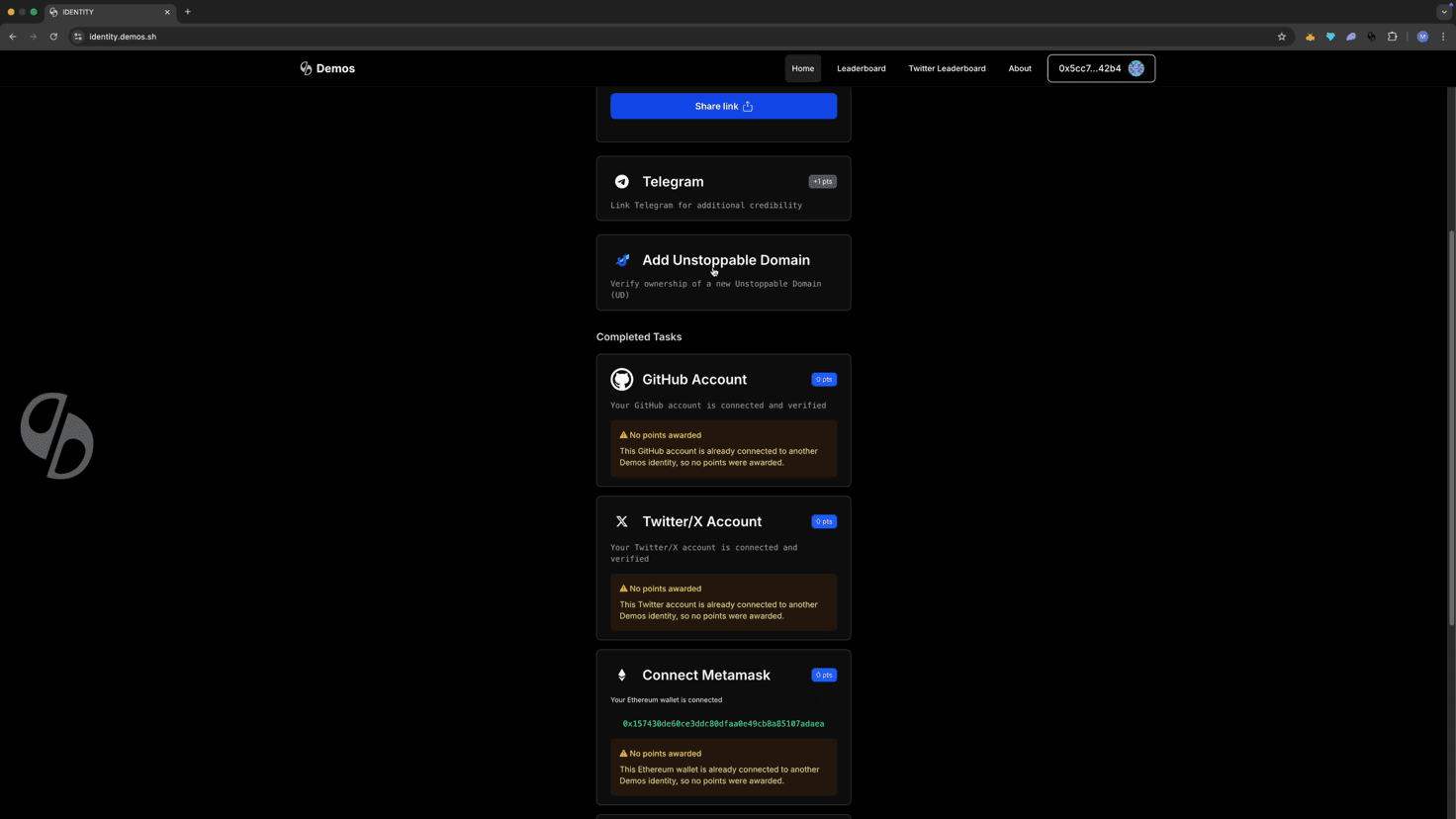Click the GitHub logo on GitHub Account card

(x=622, y=379)
